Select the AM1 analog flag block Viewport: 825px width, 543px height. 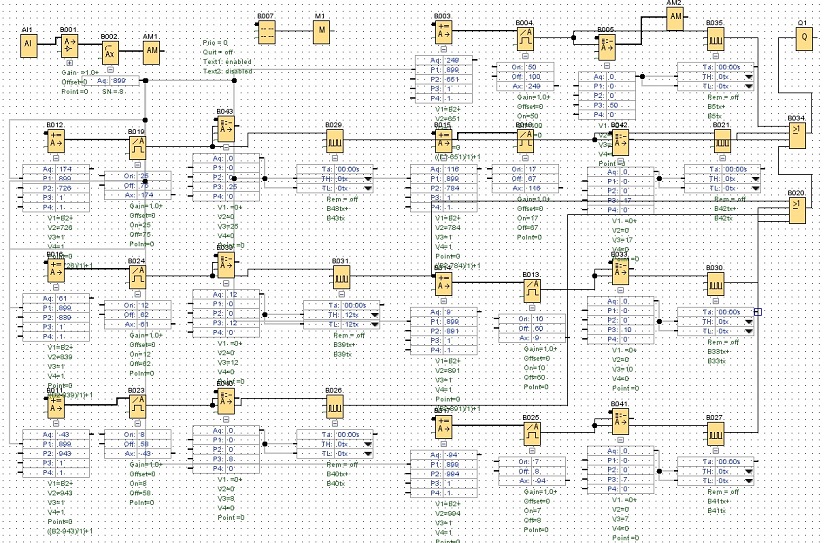(151, 52)
